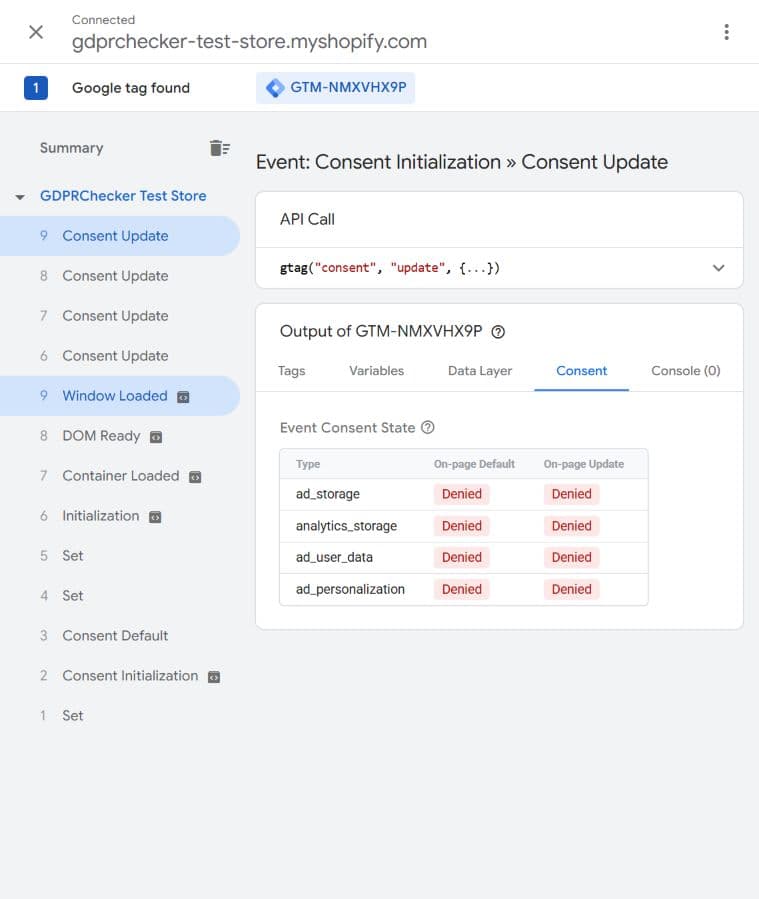Viewport: 759px width, 899px height.
Task: Click ad_storage On-page Update Denied badge
Action: pyautogui.click(x=572, y=494)
